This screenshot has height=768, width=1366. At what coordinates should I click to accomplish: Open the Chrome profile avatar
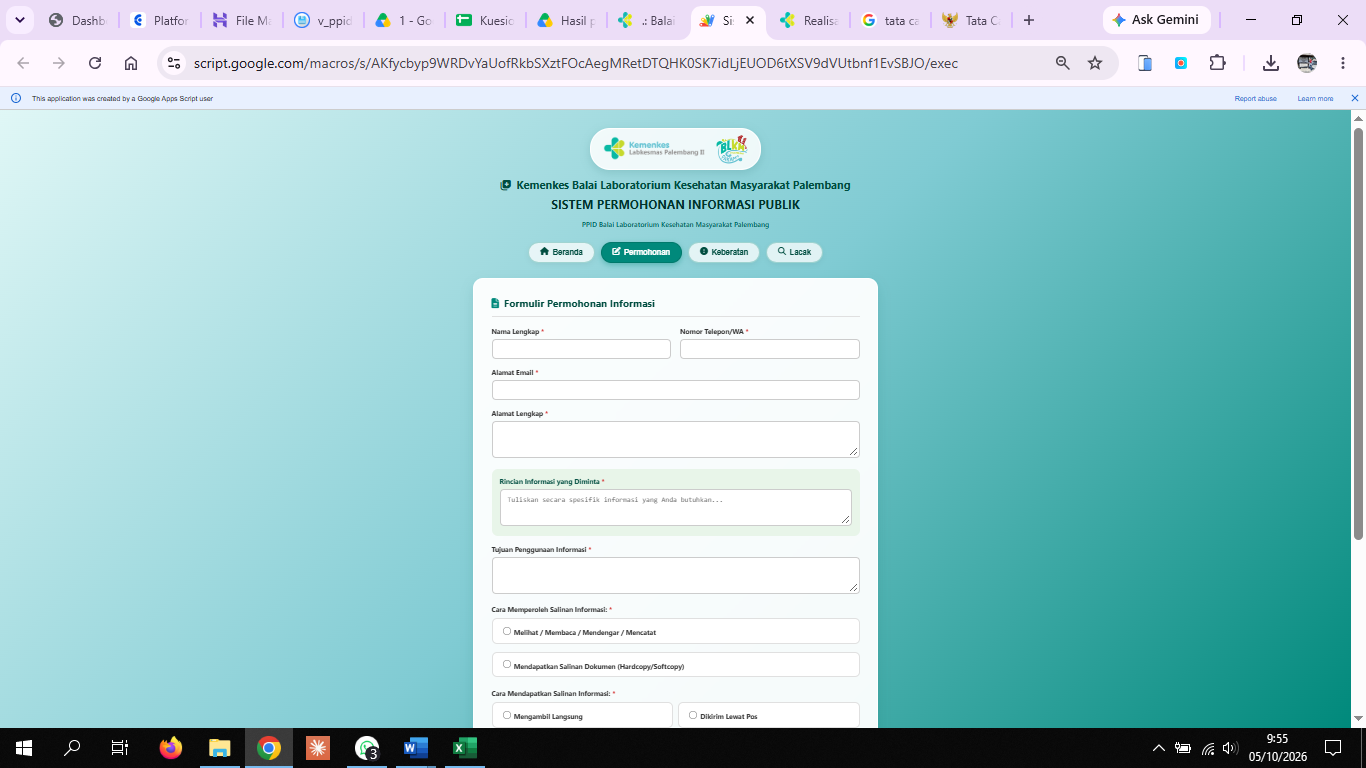point(1307,63)
